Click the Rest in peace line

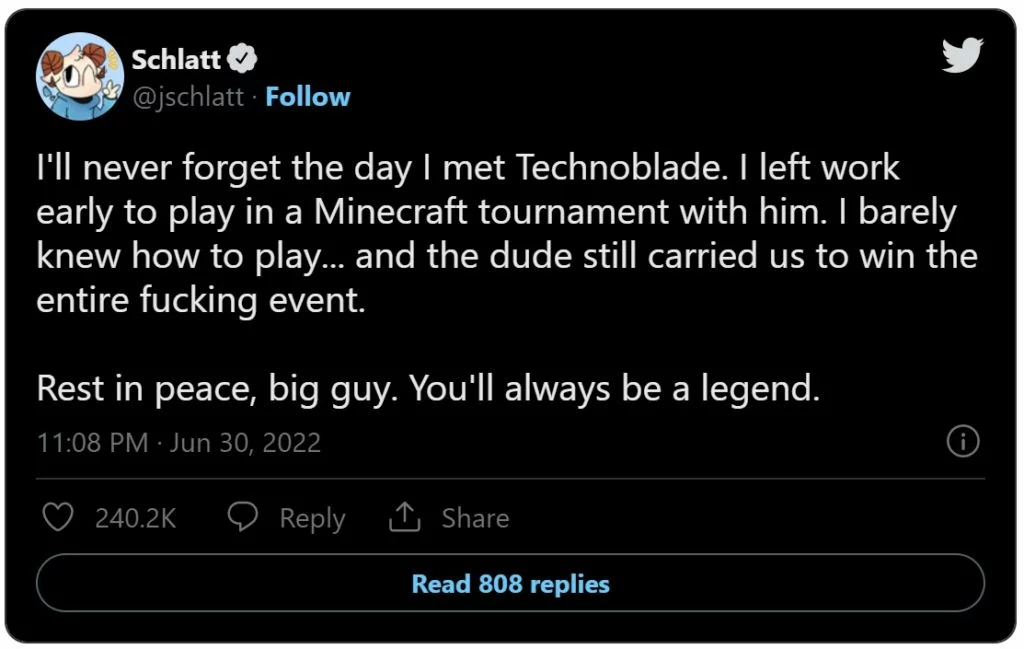tap(430, 388)
